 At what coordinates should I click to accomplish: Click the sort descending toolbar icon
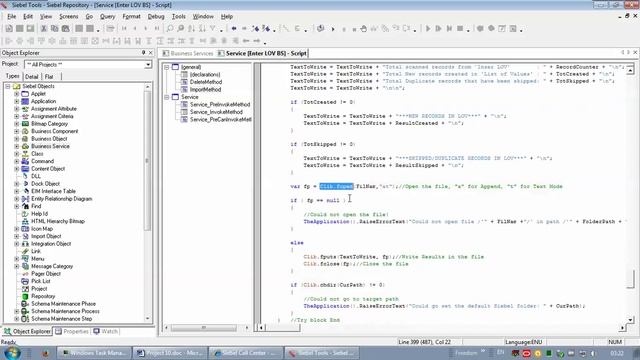tap(202, 29)
